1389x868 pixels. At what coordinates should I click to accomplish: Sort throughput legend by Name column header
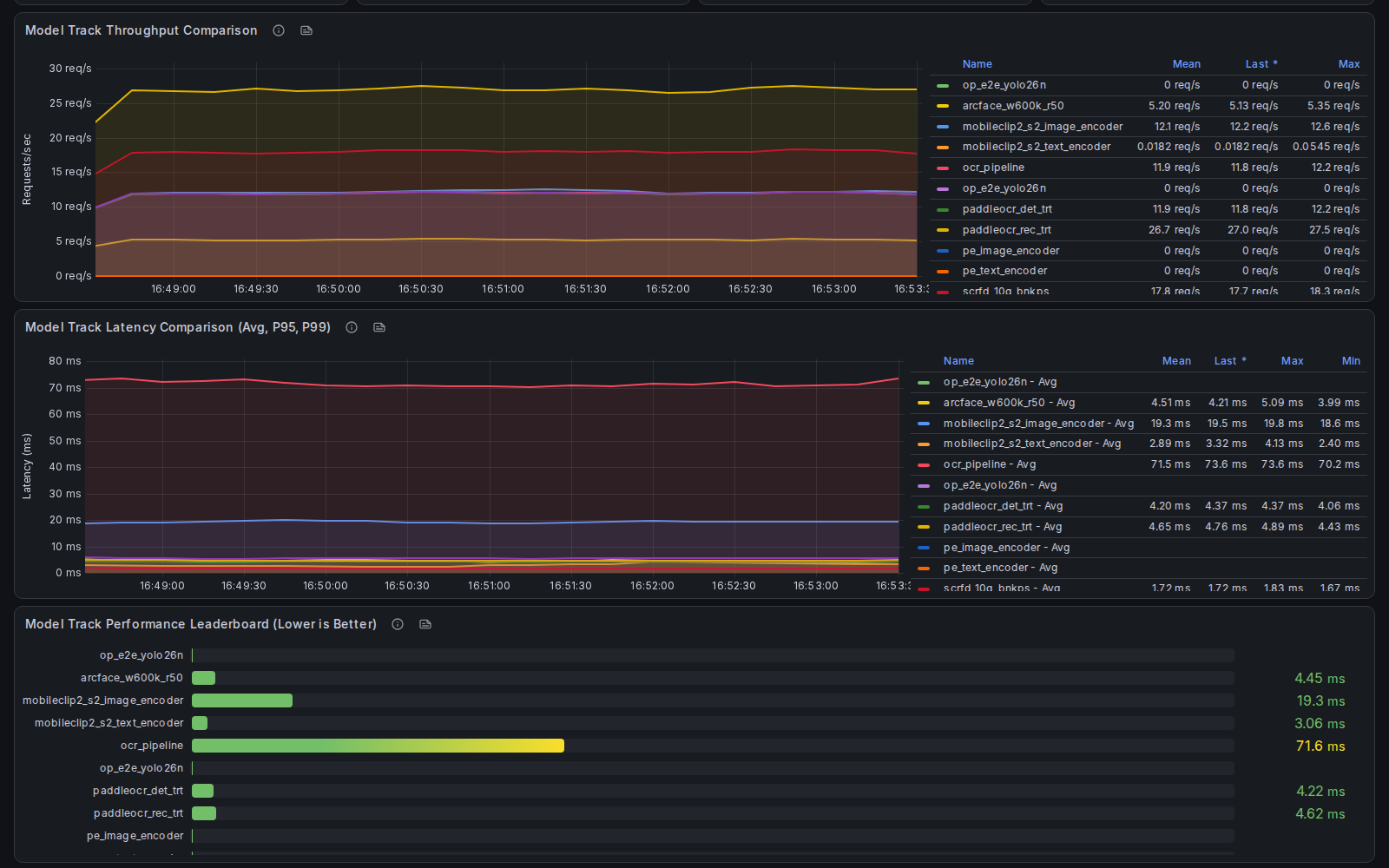pyautogui.click(x=977, y=64)
